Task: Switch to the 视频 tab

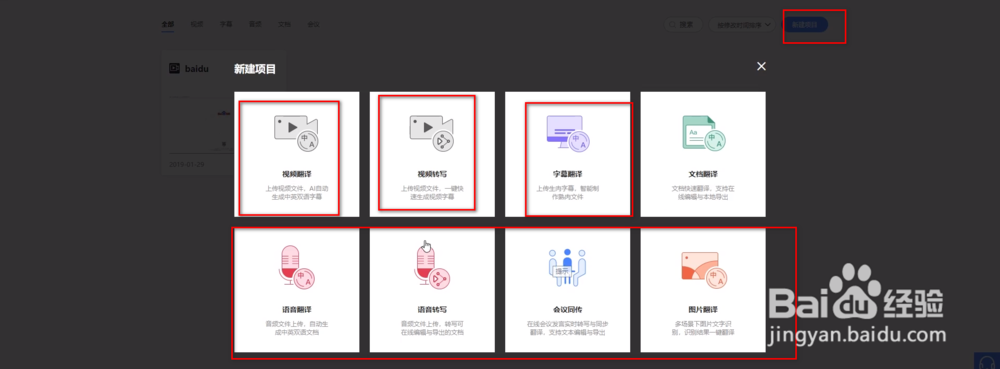Action: tap(196, 24)
